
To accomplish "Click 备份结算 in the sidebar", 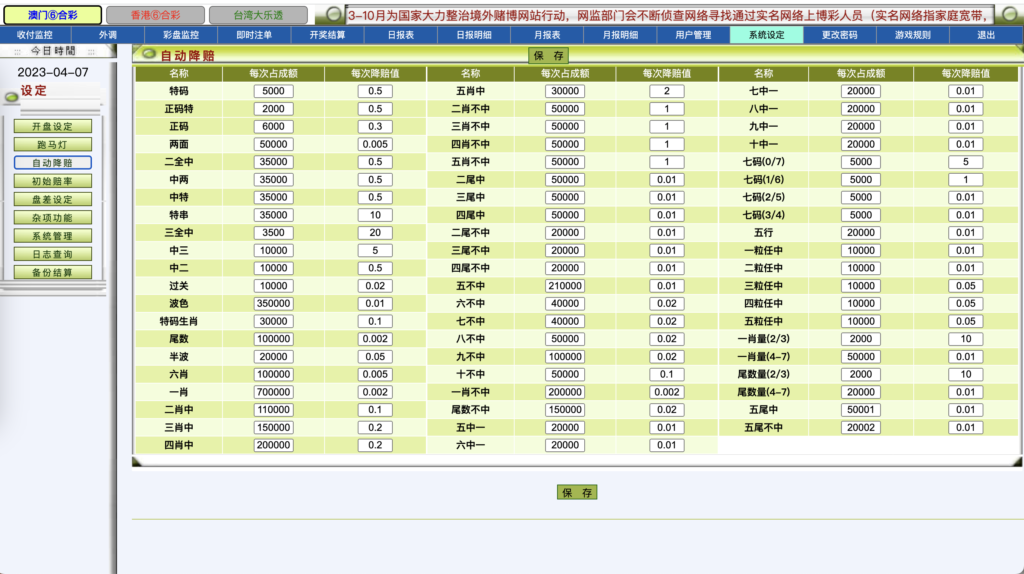I will point(52,272).
